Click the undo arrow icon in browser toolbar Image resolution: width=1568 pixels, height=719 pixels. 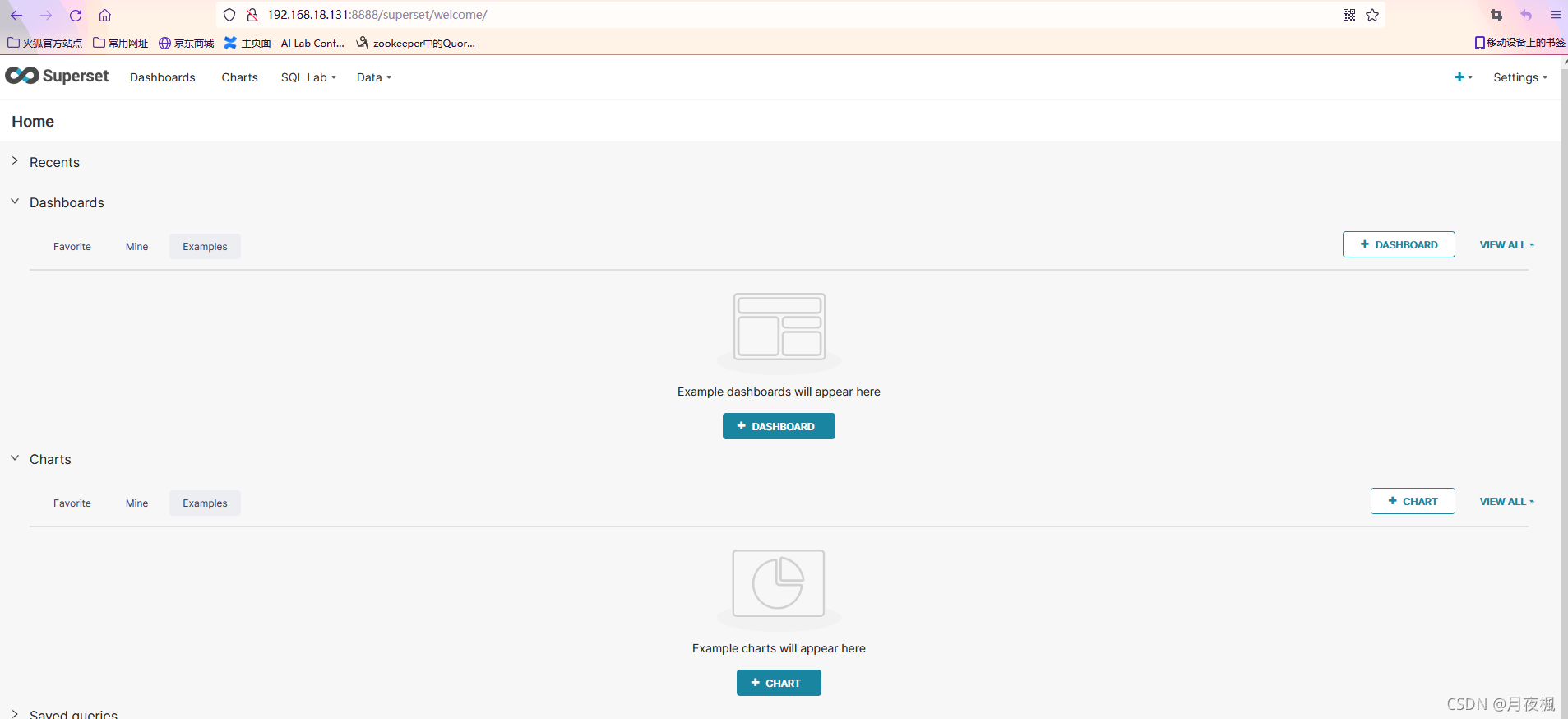(1526, 15)
